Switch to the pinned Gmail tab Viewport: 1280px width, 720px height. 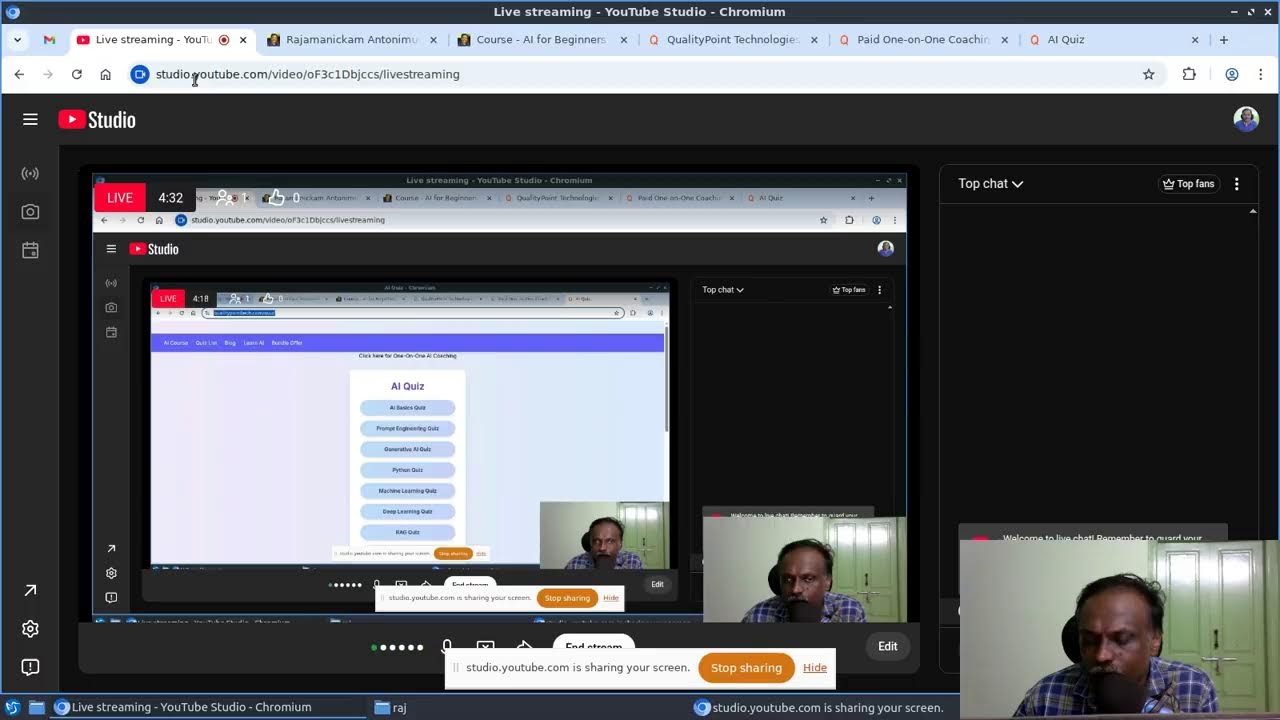(49, 40)
